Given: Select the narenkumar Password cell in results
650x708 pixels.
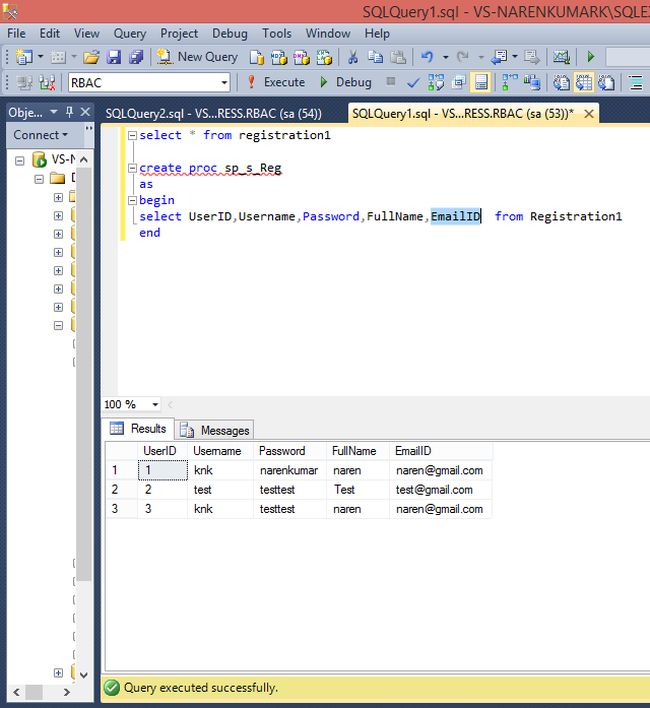Looking at the screenshot, I should coord(289,470).
